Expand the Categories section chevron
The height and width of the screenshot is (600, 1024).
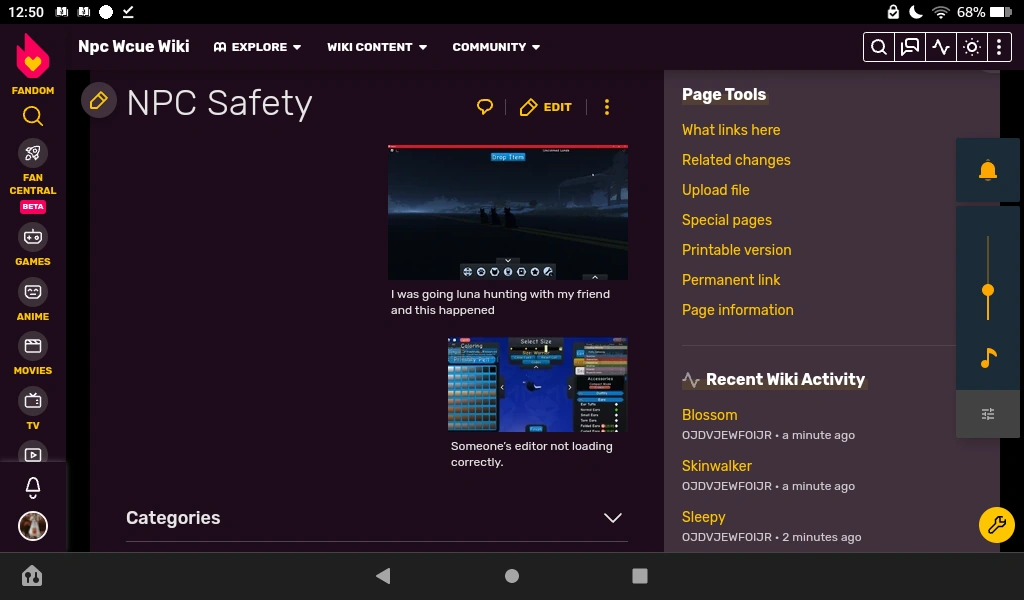click(x=613, y=518)
